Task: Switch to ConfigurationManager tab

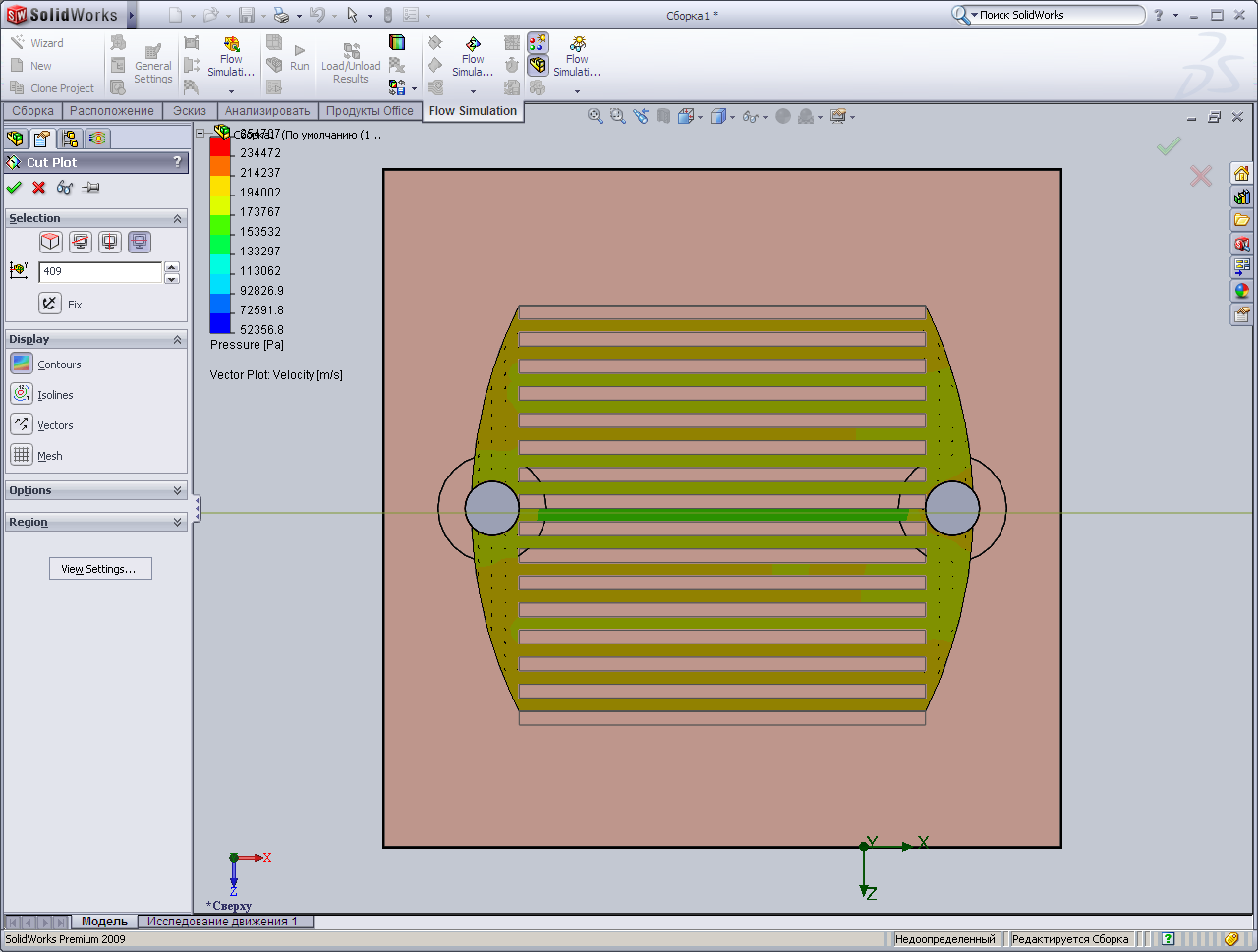Action: point(70,139)
